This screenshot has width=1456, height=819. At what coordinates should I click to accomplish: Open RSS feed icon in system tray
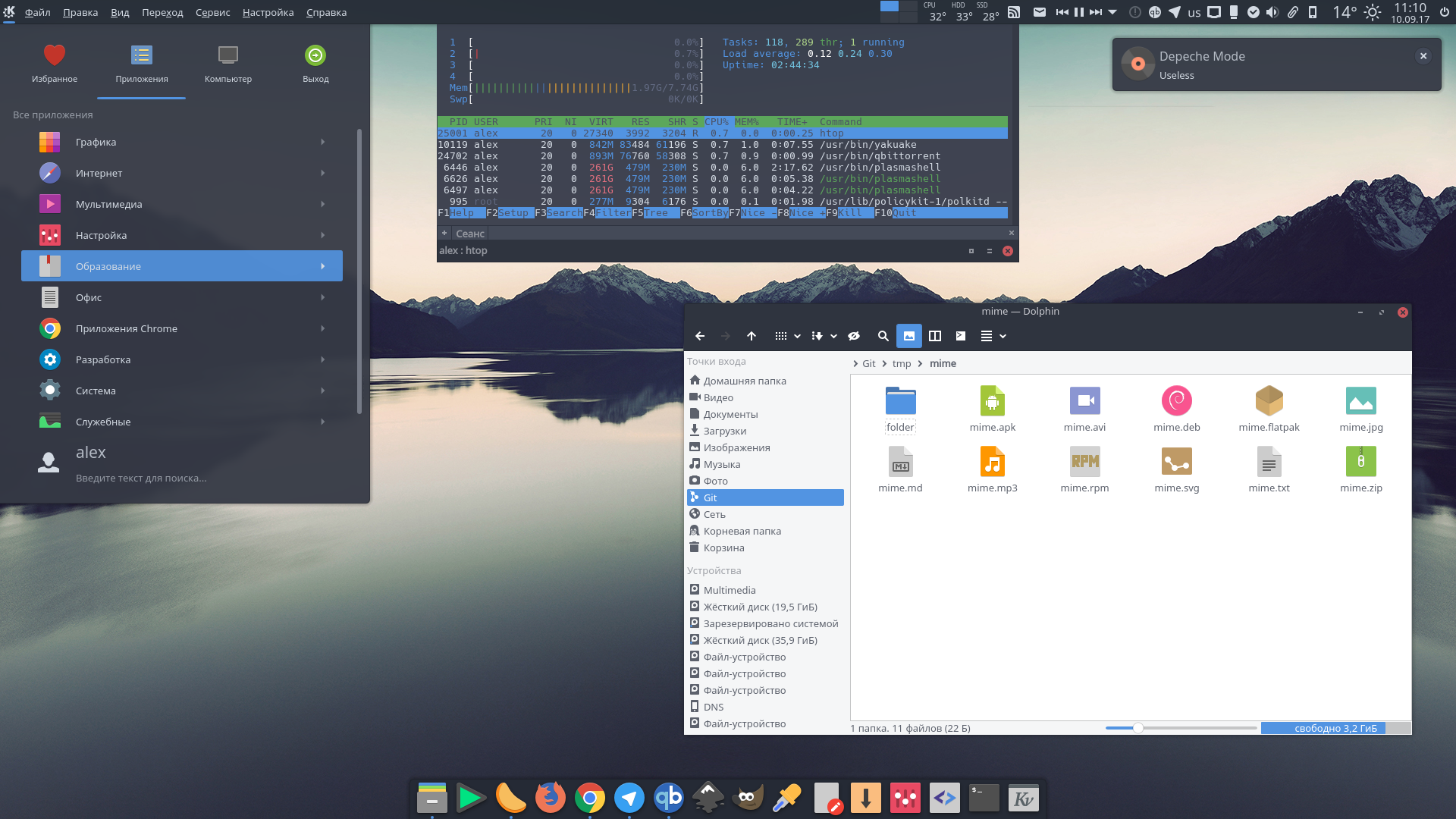[1014, 12]
